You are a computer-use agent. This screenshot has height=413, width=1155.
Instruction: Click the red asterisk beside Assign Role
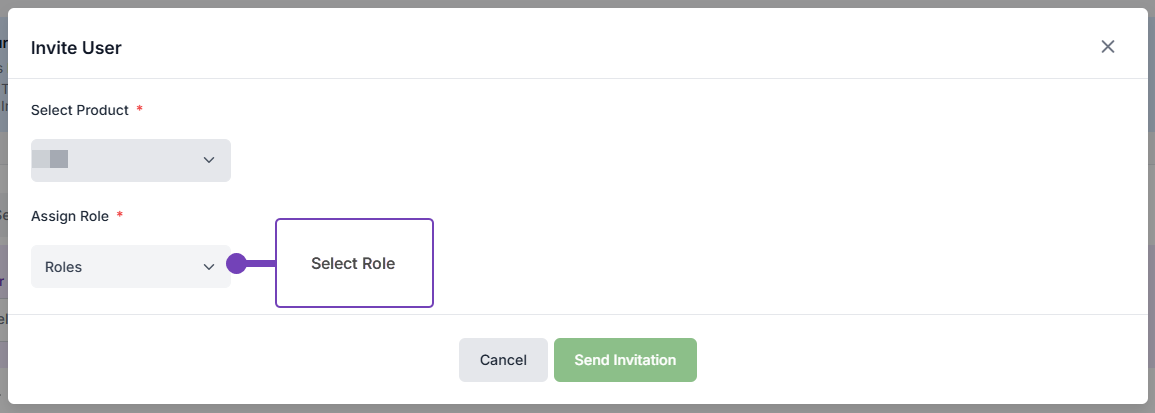121,216
